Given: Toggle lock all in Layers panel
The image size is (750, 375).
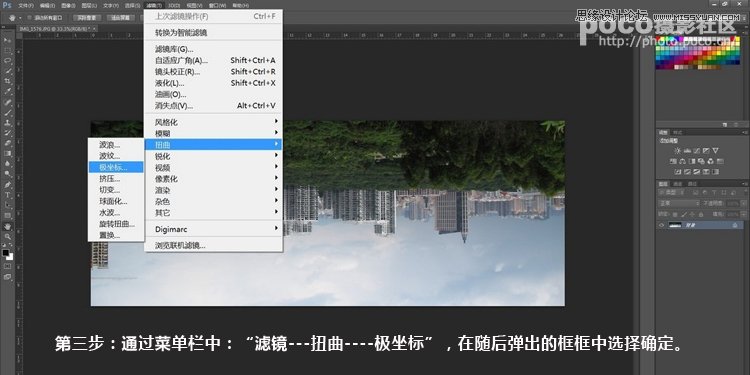Looking at the screenshot, I should (x=701, y=214).
